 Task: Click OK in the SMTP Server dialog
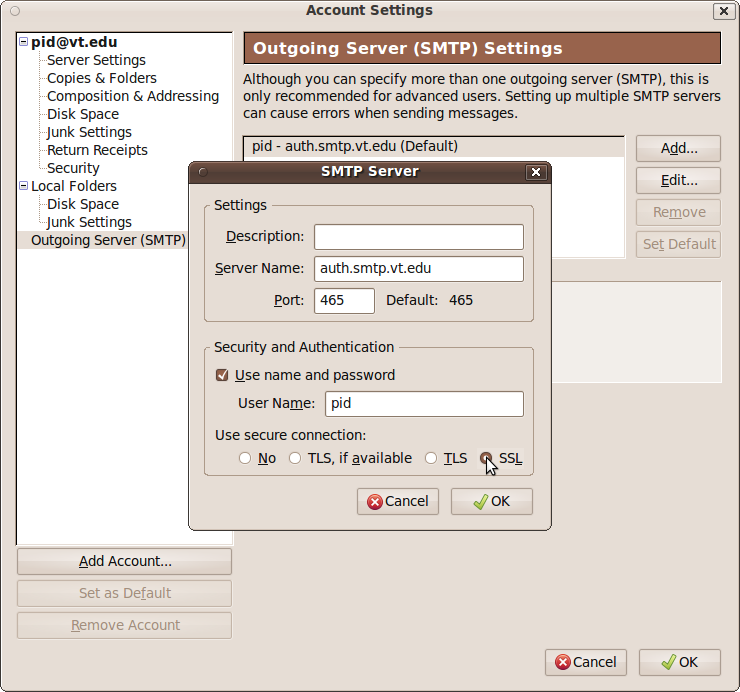pyautogui.click(x=491, y=501)
